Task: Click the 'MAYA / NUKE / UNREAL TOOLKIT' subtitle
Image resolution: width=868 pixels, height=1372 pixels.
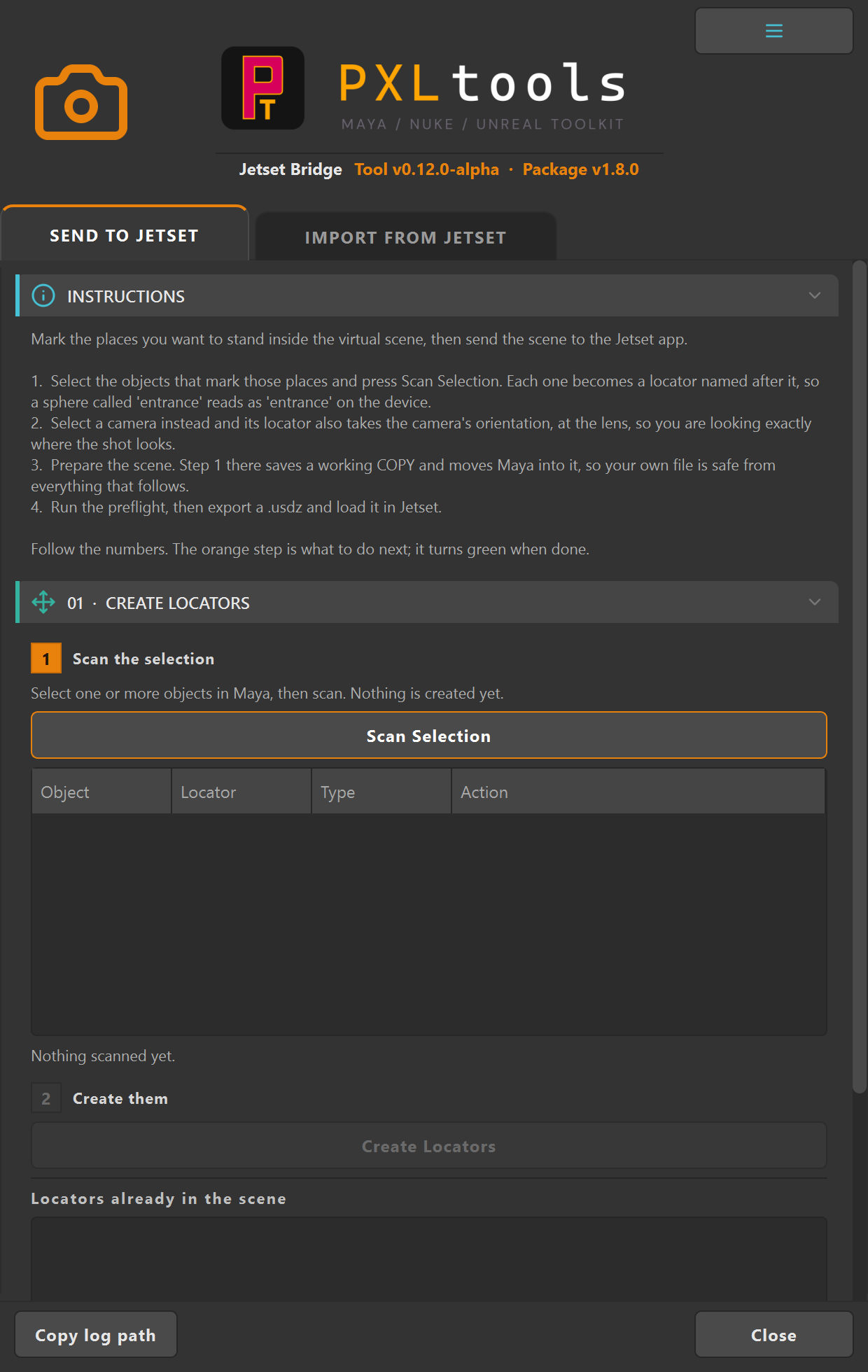Action: (482, 124)
